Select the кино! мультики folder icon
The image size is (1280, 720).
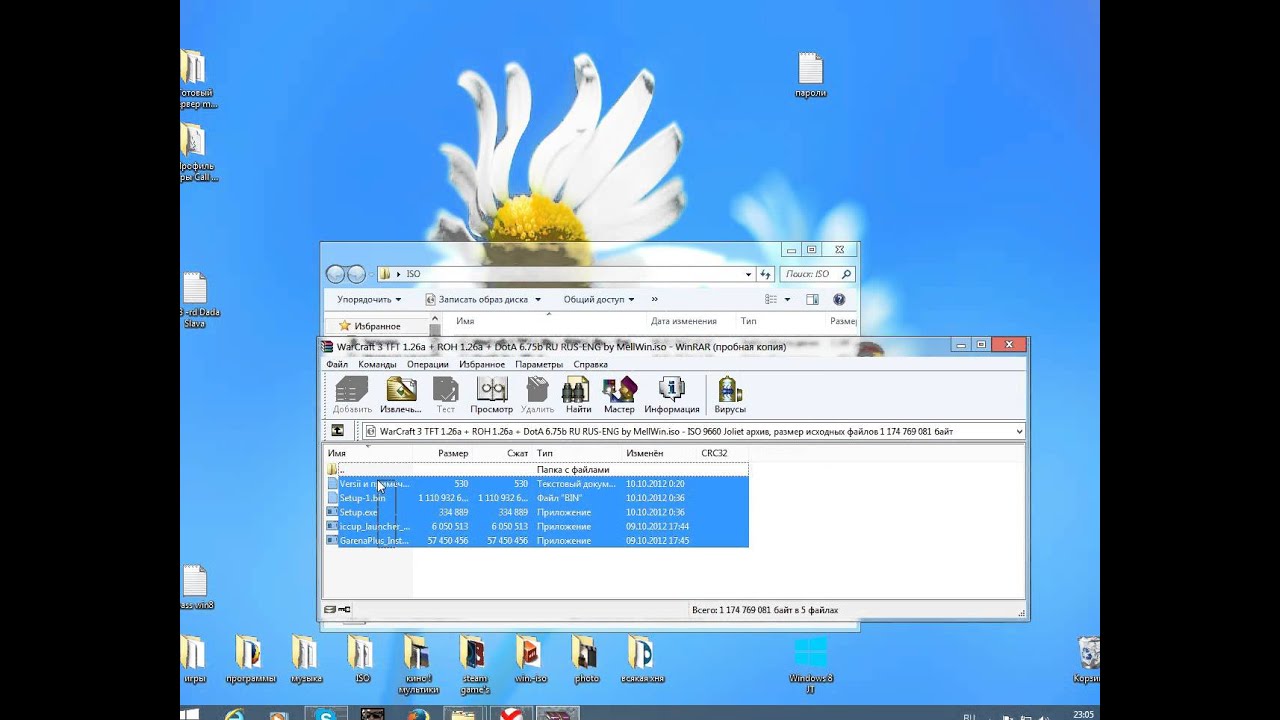(418, 663)
